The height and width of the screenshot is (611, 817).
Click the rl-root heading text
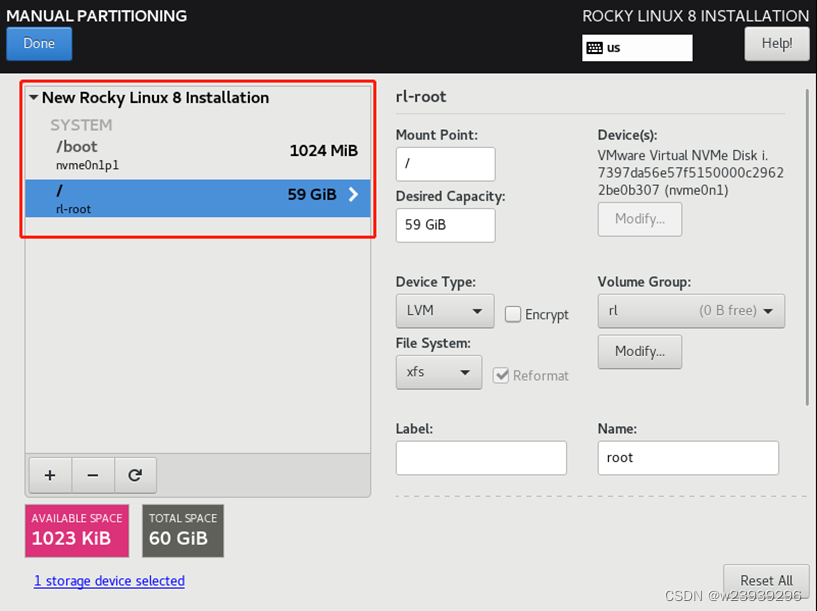pos(421,97)
